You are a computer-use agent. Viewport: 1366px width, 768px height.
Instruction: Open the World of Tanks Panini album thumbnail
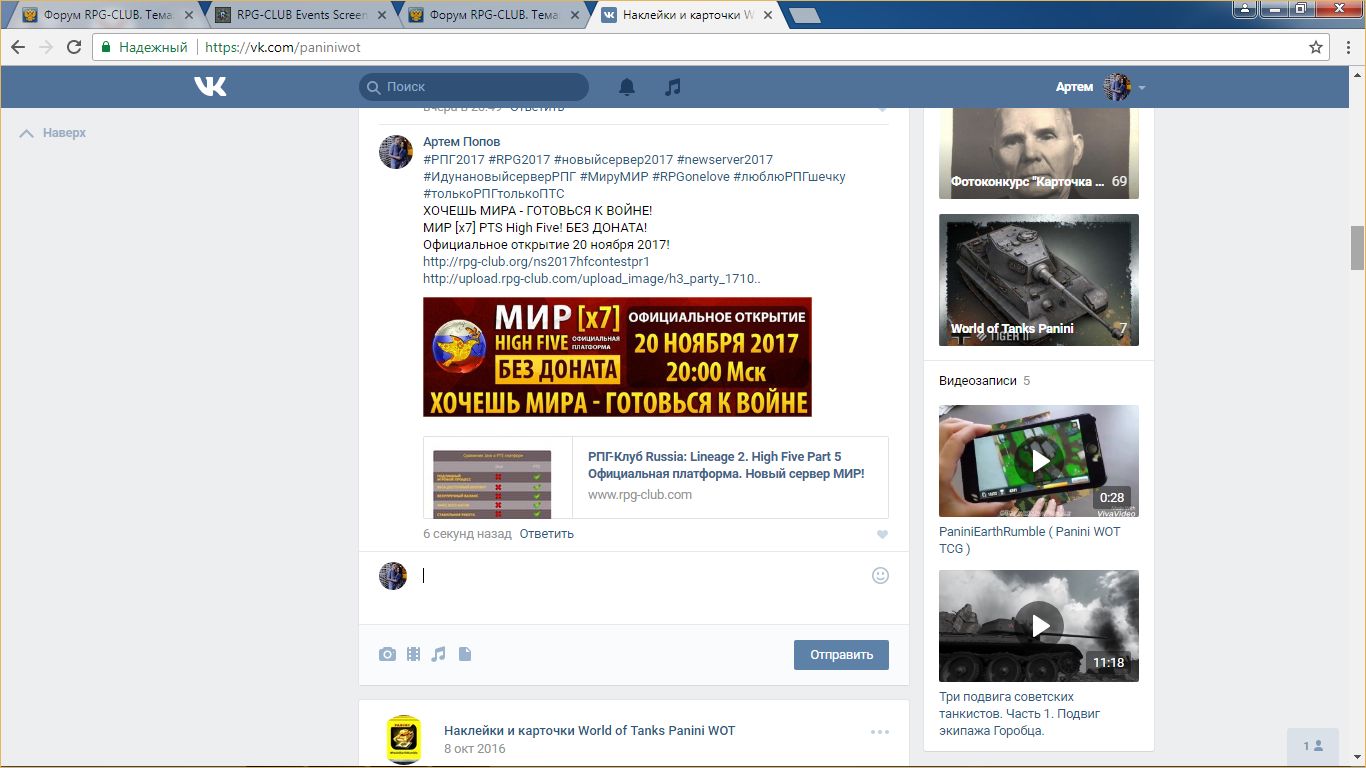1039,280
